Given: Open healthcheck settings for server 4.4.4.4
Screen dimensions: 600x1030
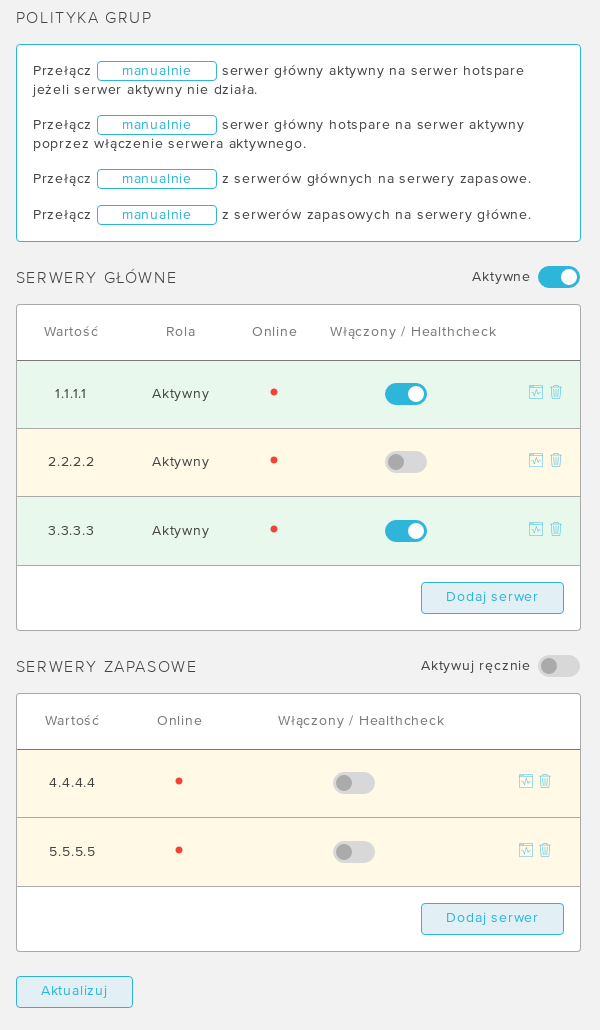Looking at the screenshot, I should pyautogui.click(x=526, y=780).
